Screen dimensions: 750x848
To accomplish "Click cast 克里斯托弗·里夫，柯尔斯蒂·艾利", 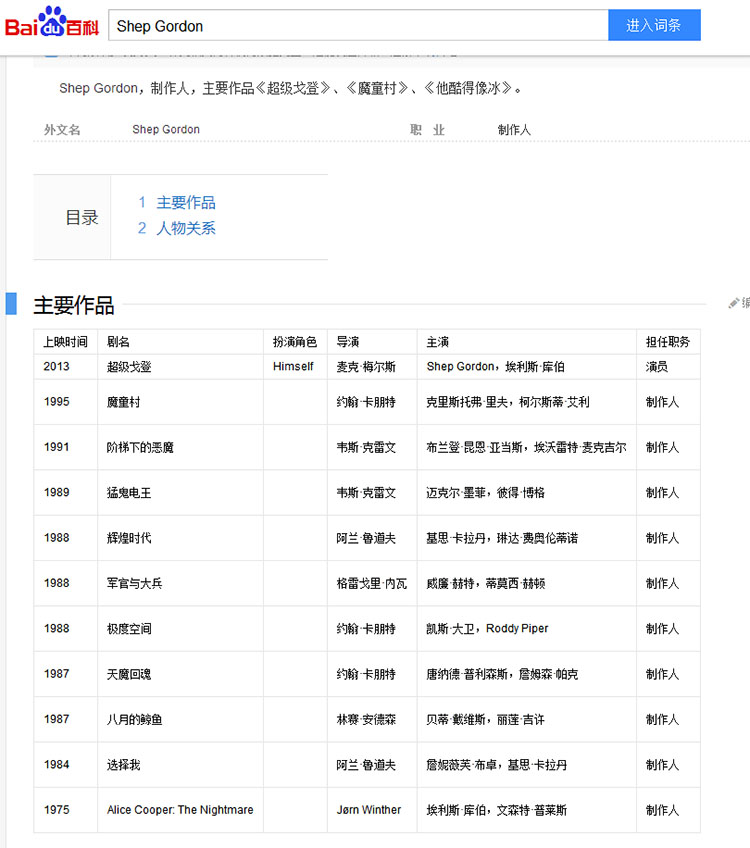I will pos(508,402).
